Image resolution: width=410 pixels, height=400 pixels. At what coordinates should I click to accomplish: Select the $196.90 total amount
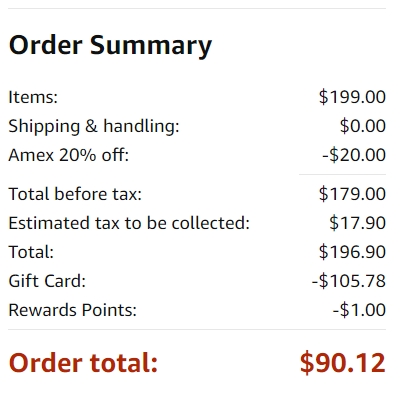coord(352,252)
